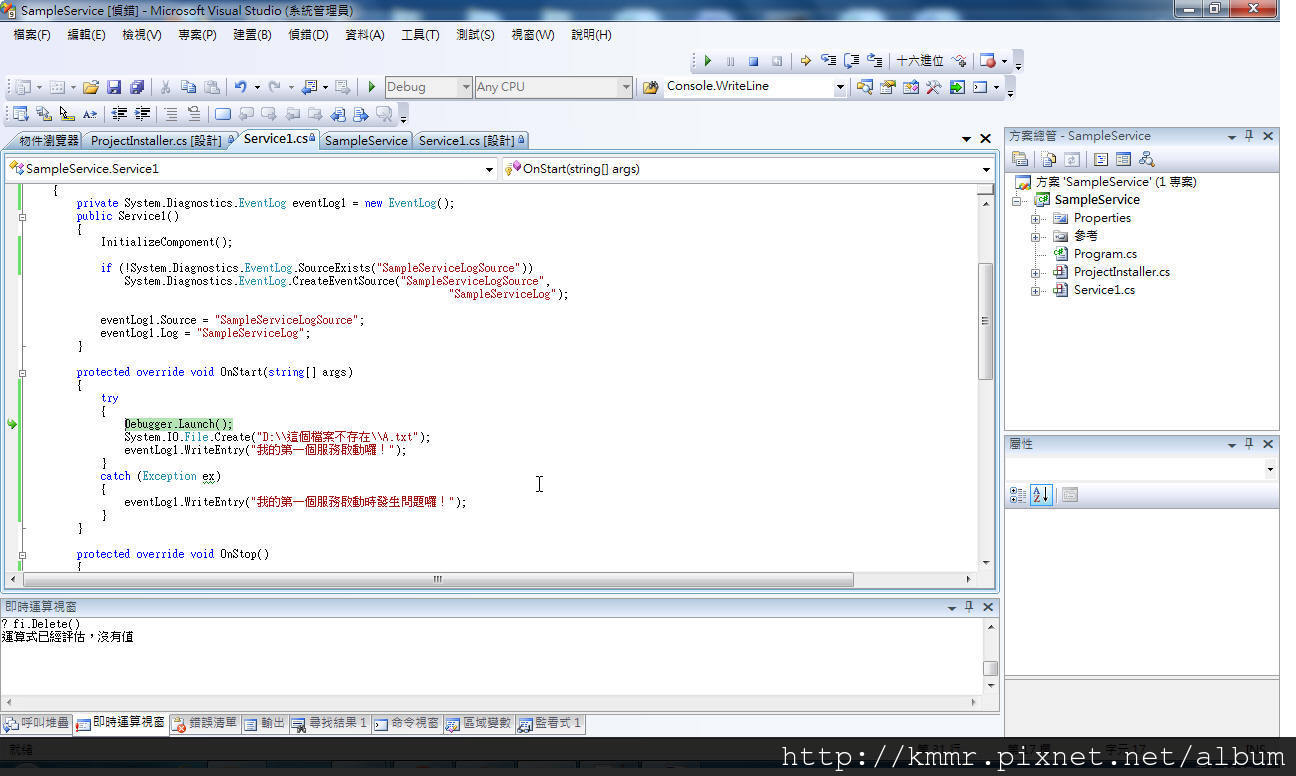The image size is (1296, 776).
Task: Open the 呼叫堆疊 call stack tab
Action: [37, 723]
